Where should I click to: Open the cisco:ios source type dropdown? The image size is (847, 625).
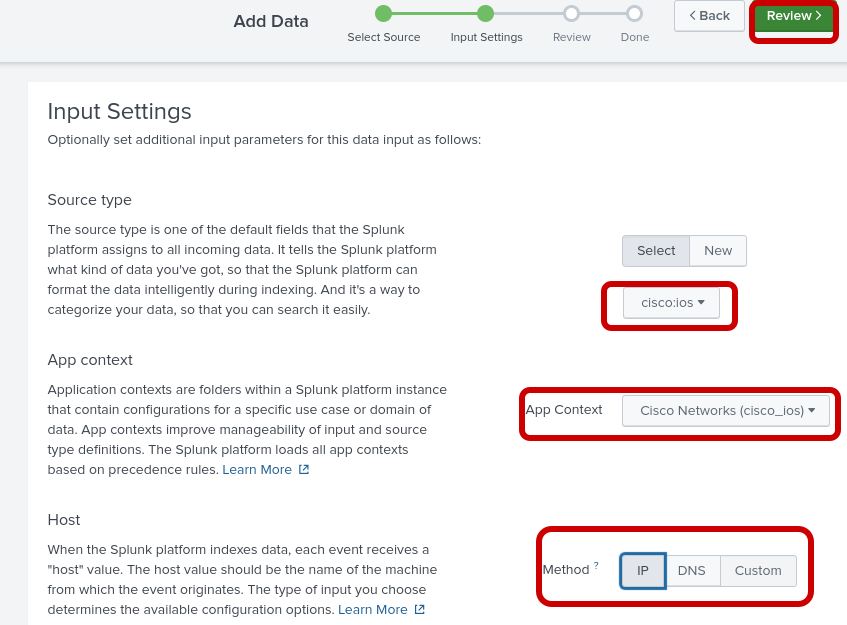pos(671,303)
